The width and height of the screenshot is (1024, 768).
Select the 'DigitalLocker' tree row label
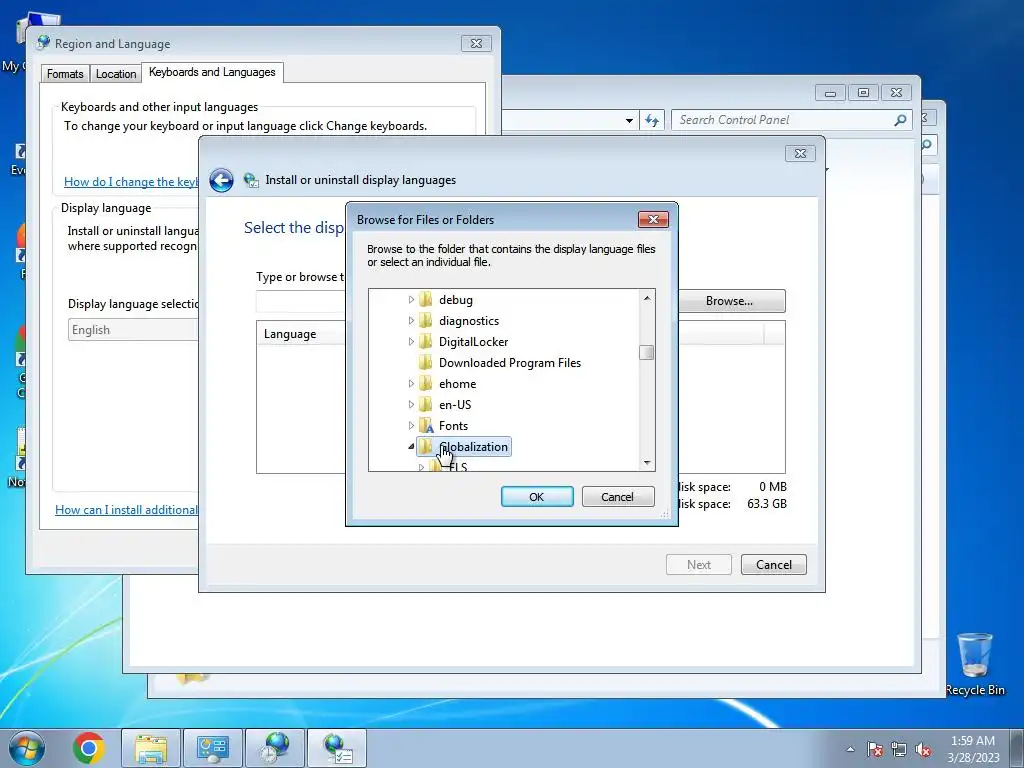[473, 342]
